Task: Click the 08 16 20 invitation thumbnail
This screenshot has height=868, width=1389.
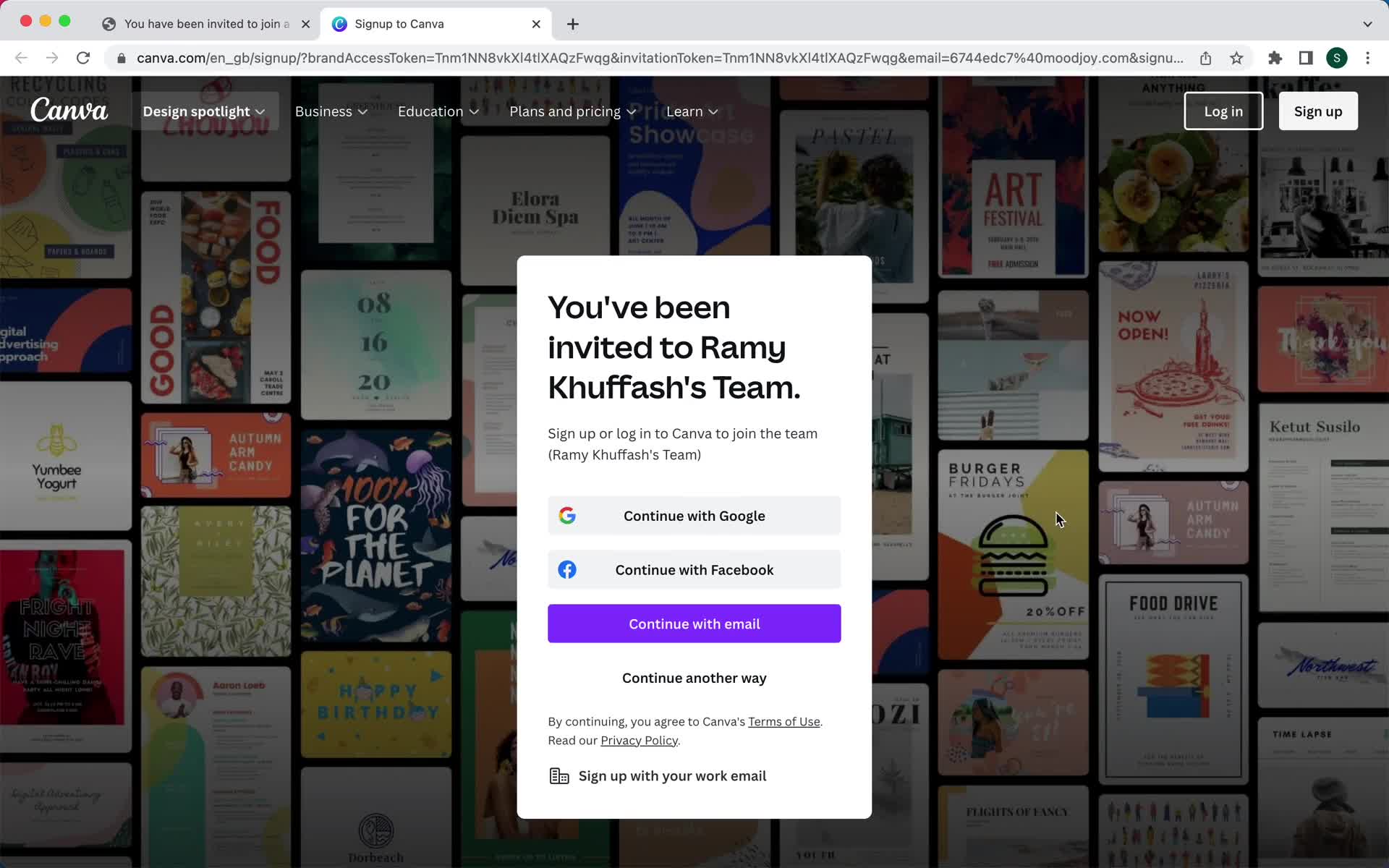Action: (376, 345)
